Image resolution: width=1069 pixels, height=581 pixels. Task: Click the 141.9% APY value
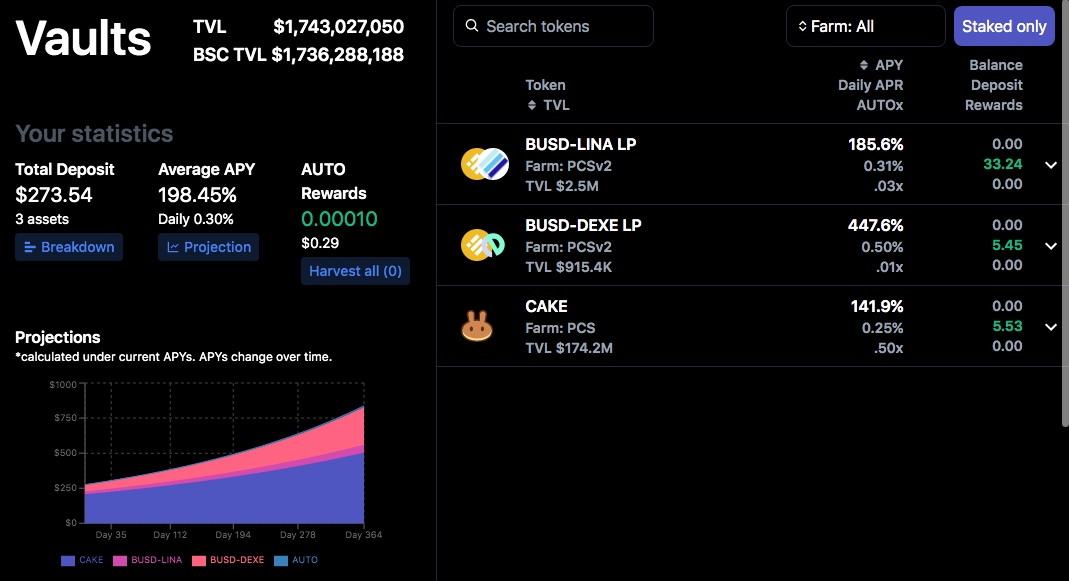click(877, 306)
